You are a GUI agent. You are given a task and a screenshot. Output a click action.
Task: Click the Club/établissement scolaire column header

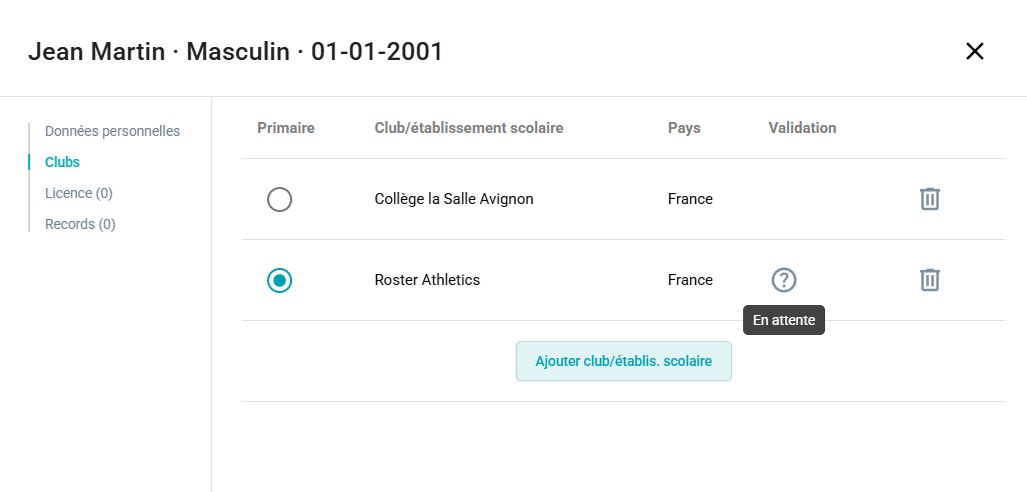coord(469,128)
